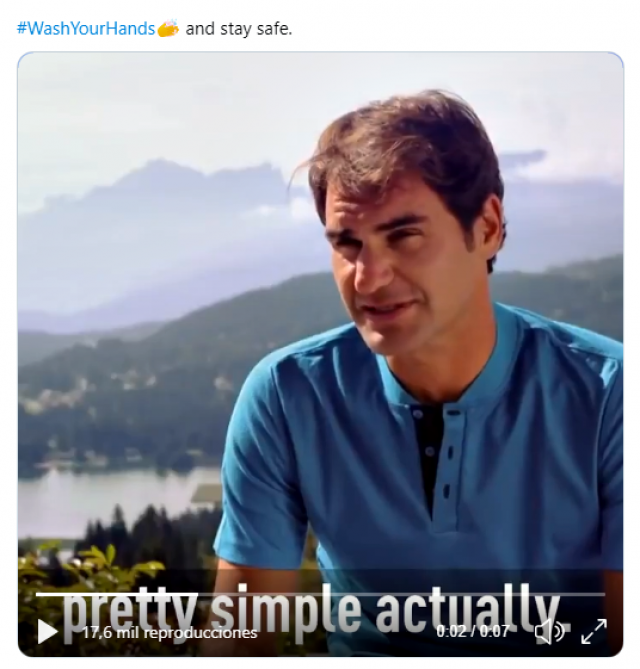
Task: Expand video to fullscreen with arrows icon
Action: (593, 631)
